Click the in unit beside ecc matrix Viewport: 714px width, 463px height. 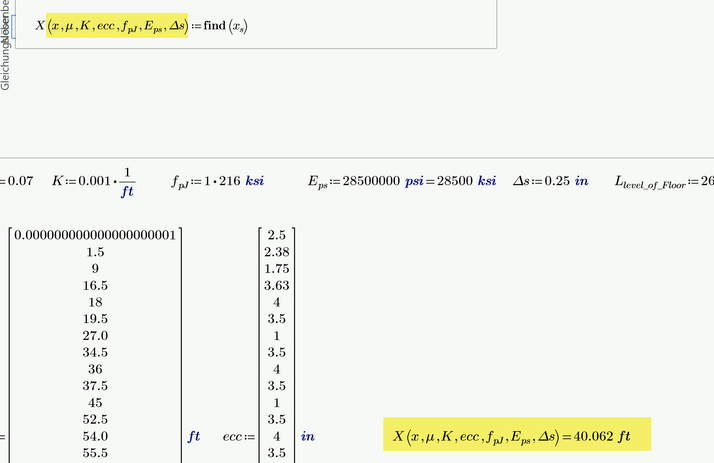point(308,436)
